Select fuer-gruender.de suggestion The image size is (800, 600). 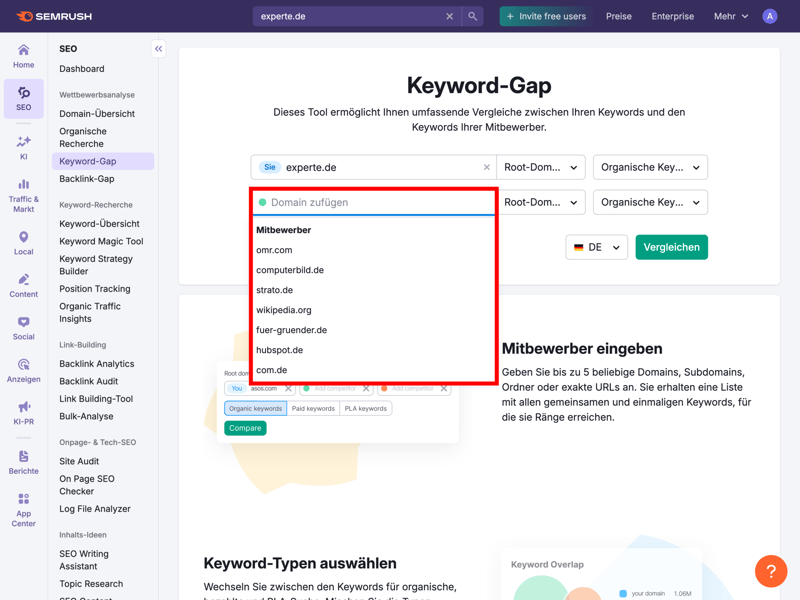[x=373, y=330]
